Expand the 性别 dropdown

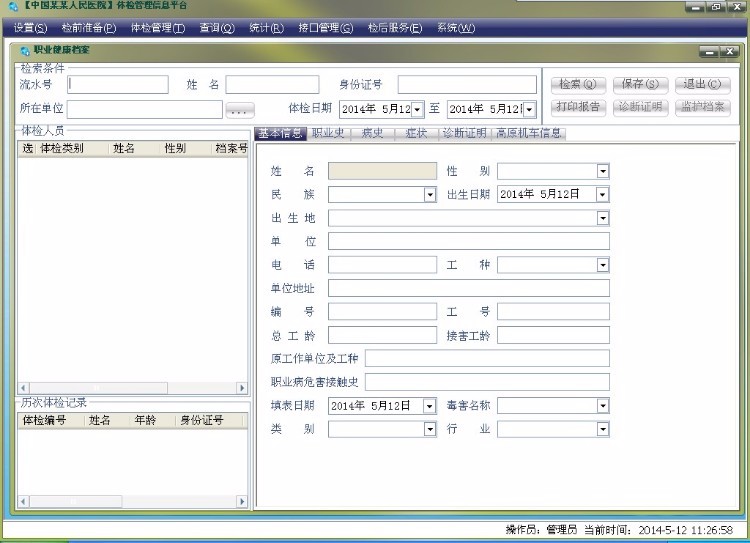coord(602,171)
